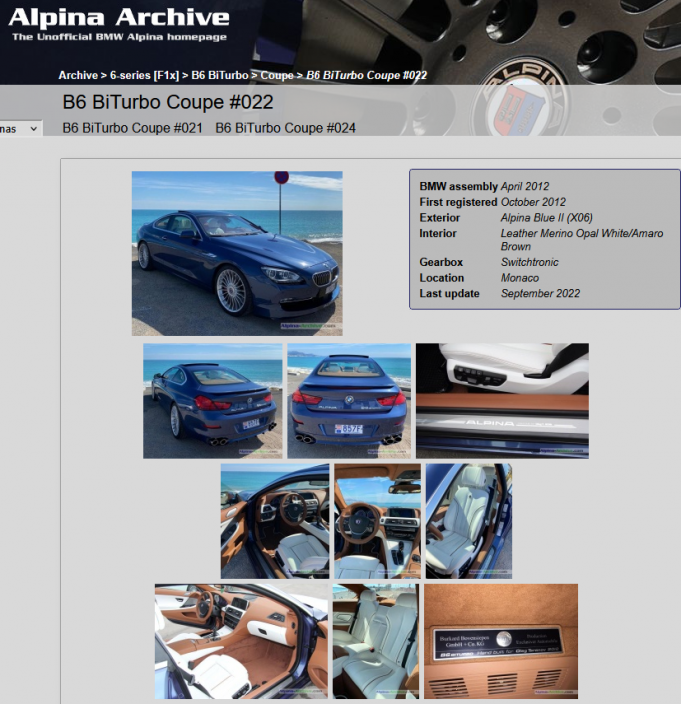Open the rear three-quarter view photo

pyautogui.click(x=210, y=401)
